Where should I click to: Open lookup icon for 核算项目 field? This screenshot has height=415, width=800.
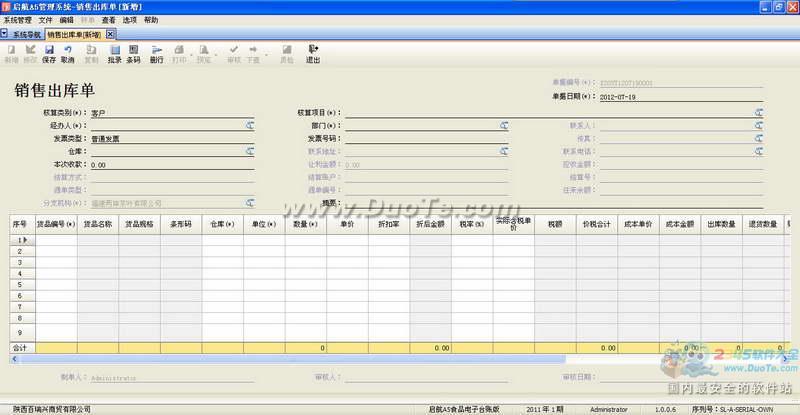[x=759, y=112]
